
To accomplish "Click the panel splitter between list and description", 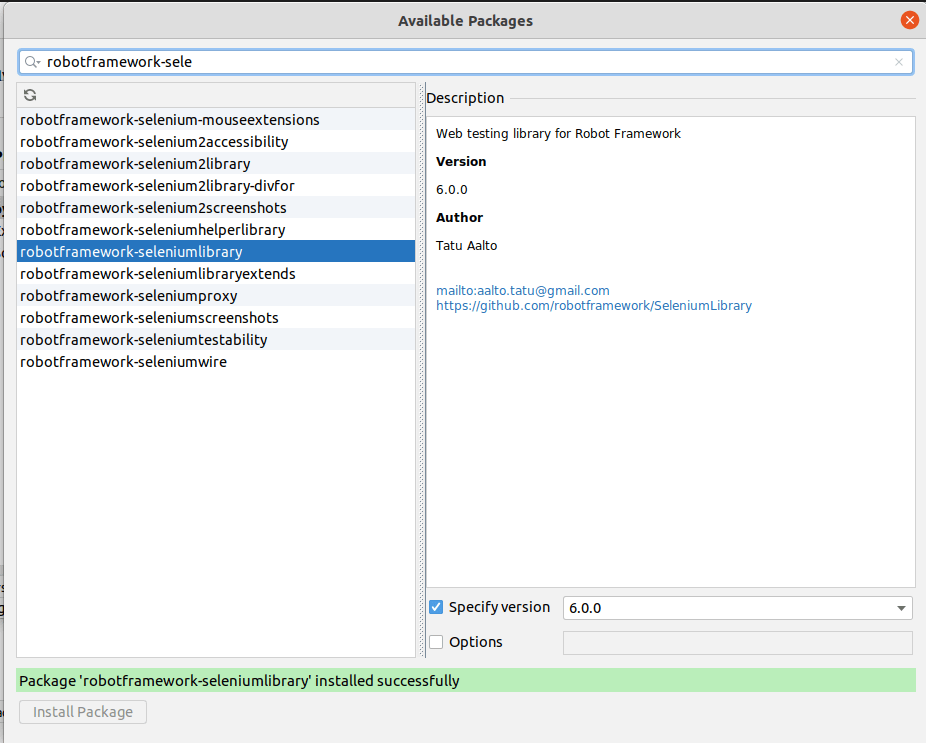I will 421,370.
